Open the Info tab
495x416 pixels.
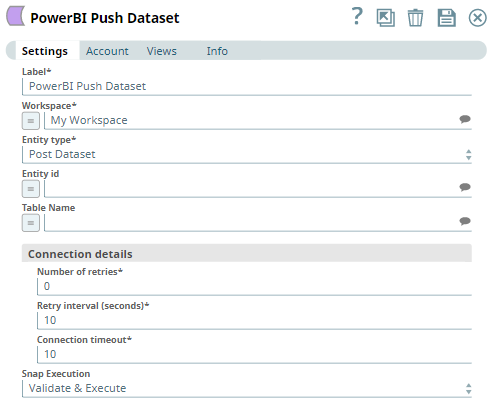217,51
